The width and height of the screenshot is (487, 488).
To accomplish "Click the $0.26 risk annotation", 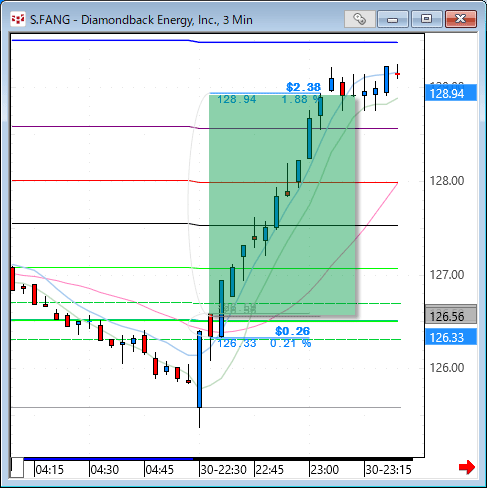I will click(x=292, y=331).
